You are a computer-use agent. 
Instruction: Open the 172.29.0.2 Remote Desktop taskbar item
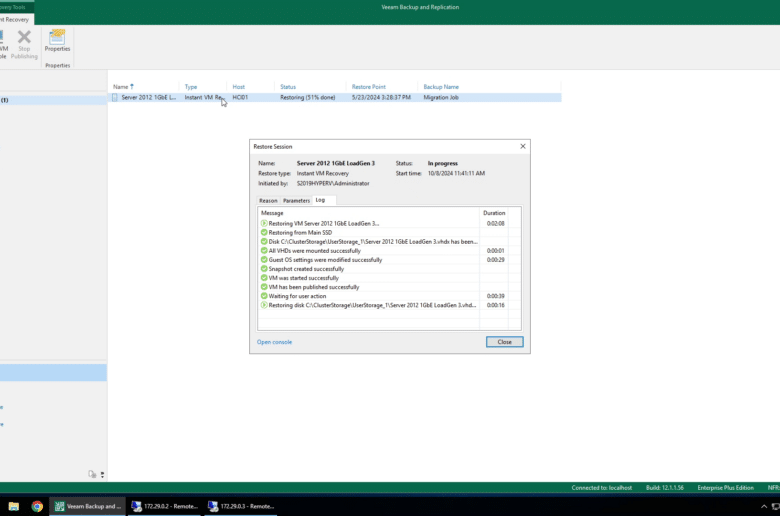[165, 506]
